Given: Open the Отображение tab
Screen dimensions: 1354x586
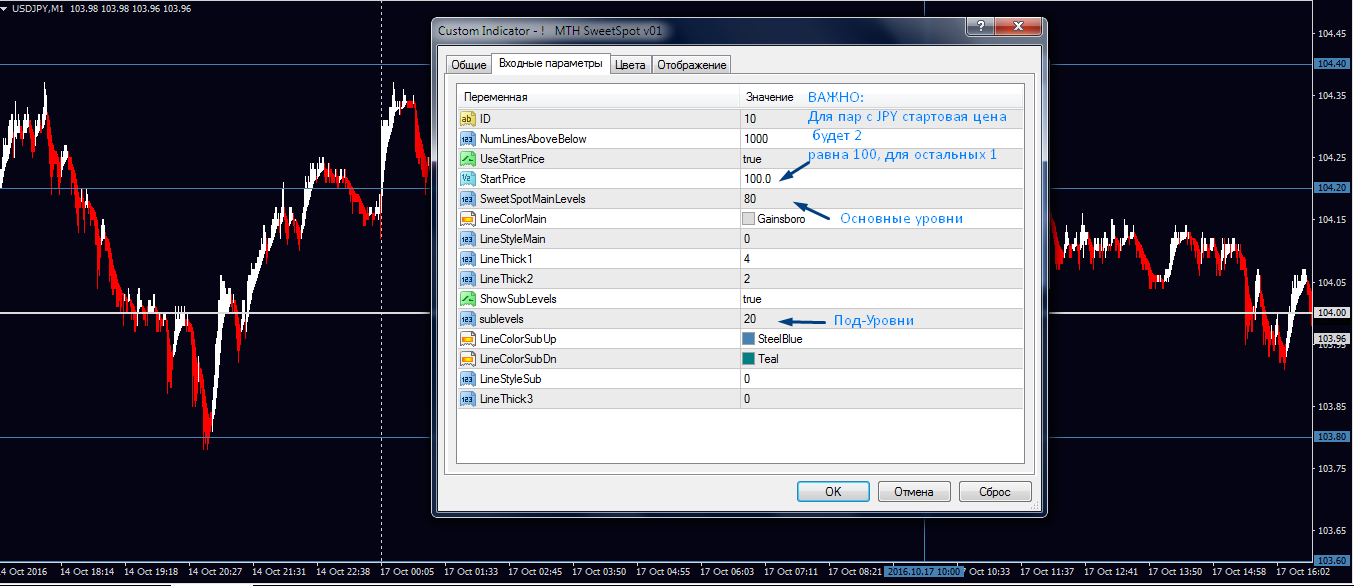Looking at the screenshot, I should (691, 65).
